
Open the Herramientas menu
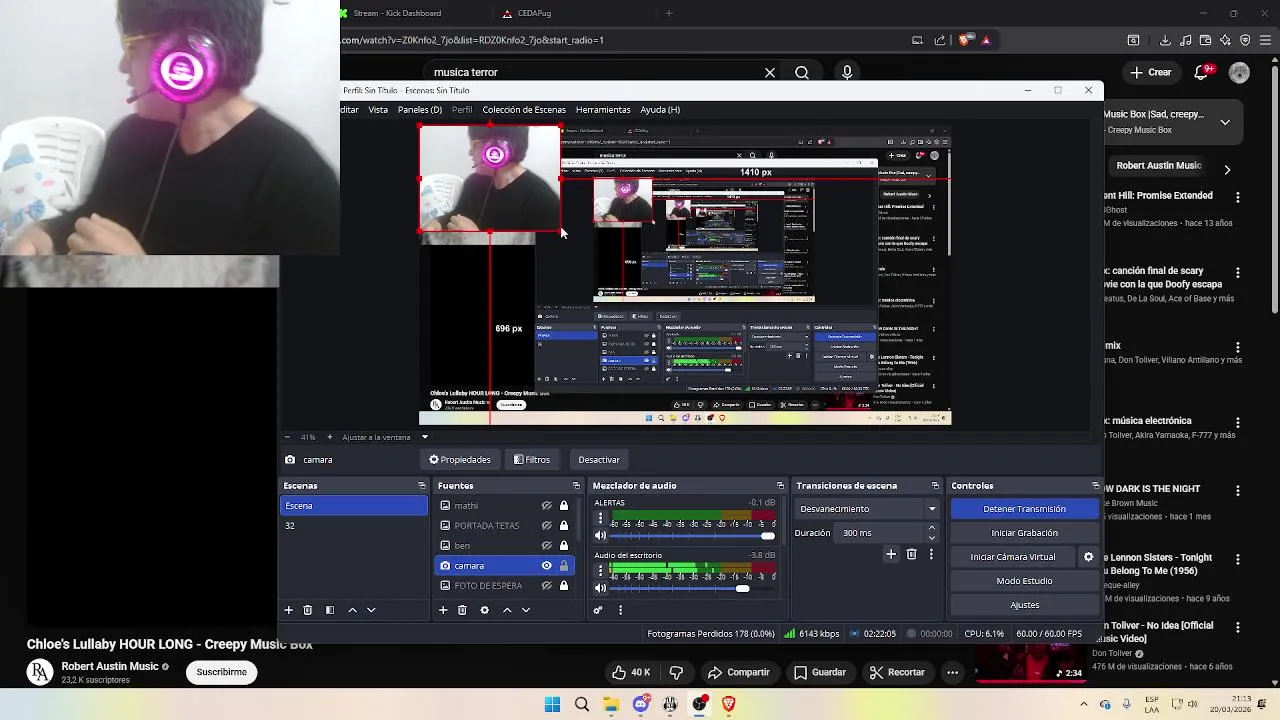pos(603,110)
